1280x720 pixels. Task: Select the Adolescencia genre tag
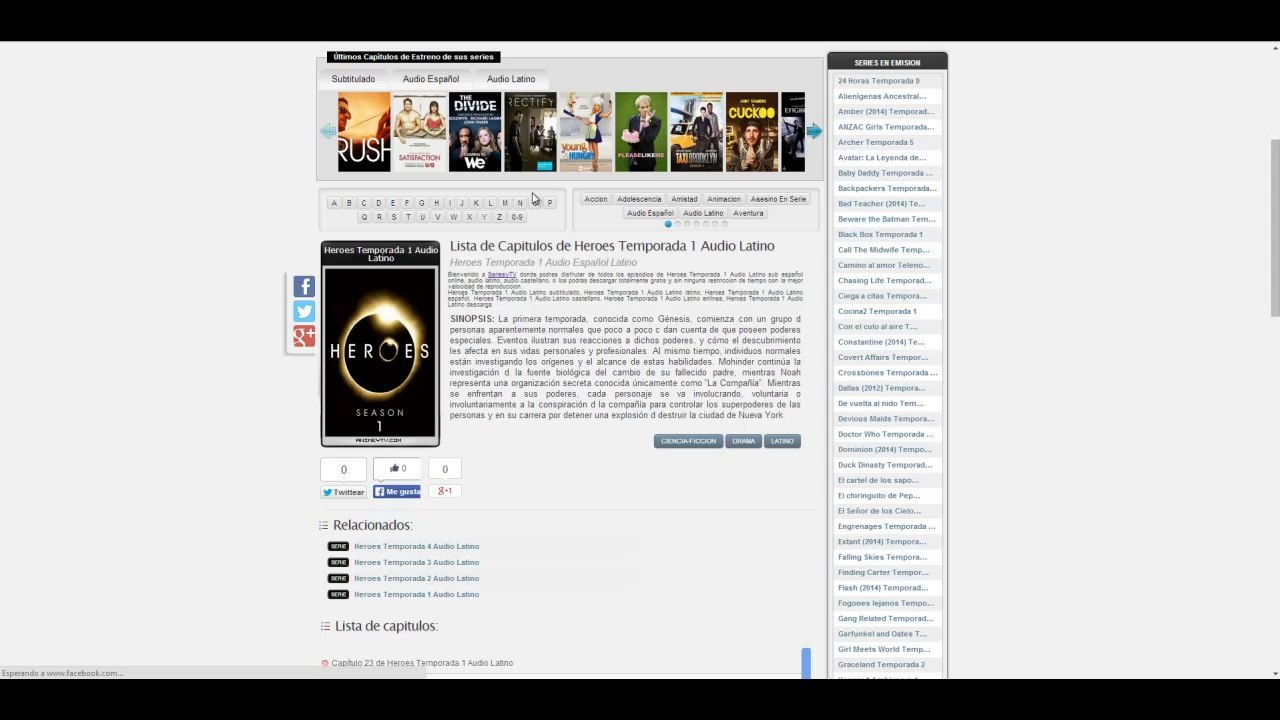pos(639,199)
